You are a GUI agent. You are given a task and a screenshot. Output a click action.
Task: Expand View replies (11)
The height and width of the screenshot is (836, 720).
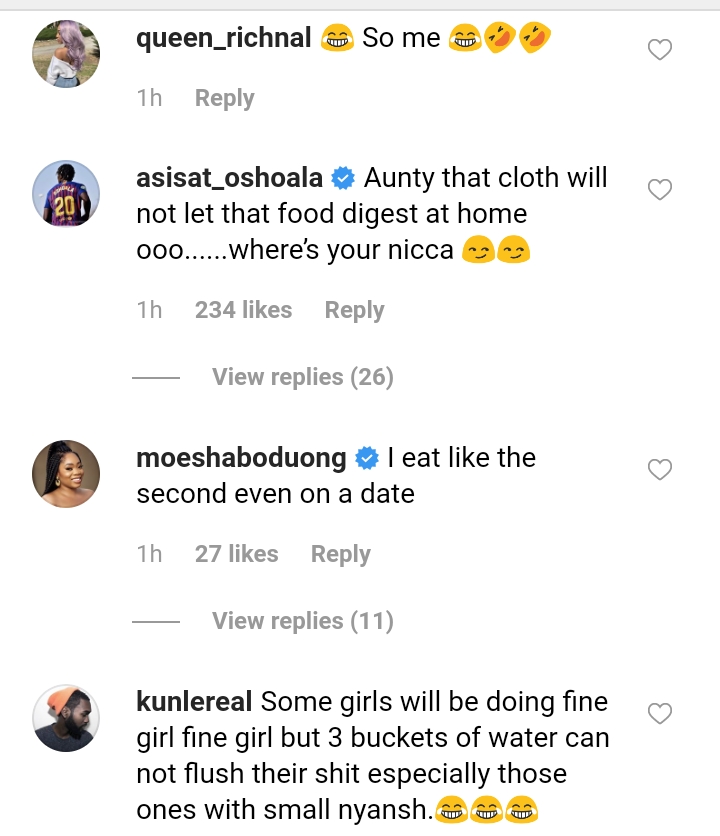[x=302, y=621]
